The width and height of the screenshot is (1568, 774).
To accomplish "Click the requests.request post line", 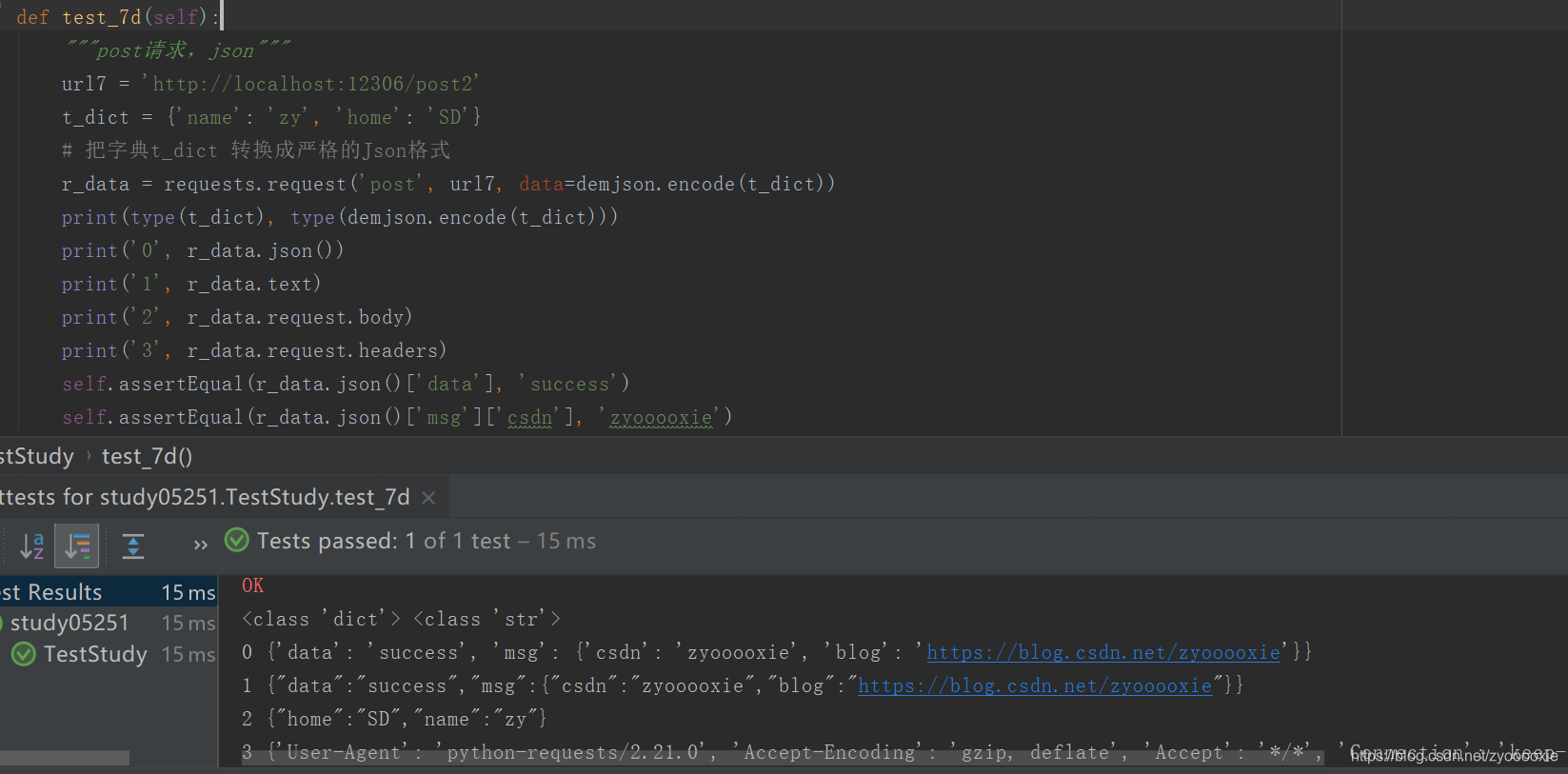I will pyautogui.click(x=448, y=184).
